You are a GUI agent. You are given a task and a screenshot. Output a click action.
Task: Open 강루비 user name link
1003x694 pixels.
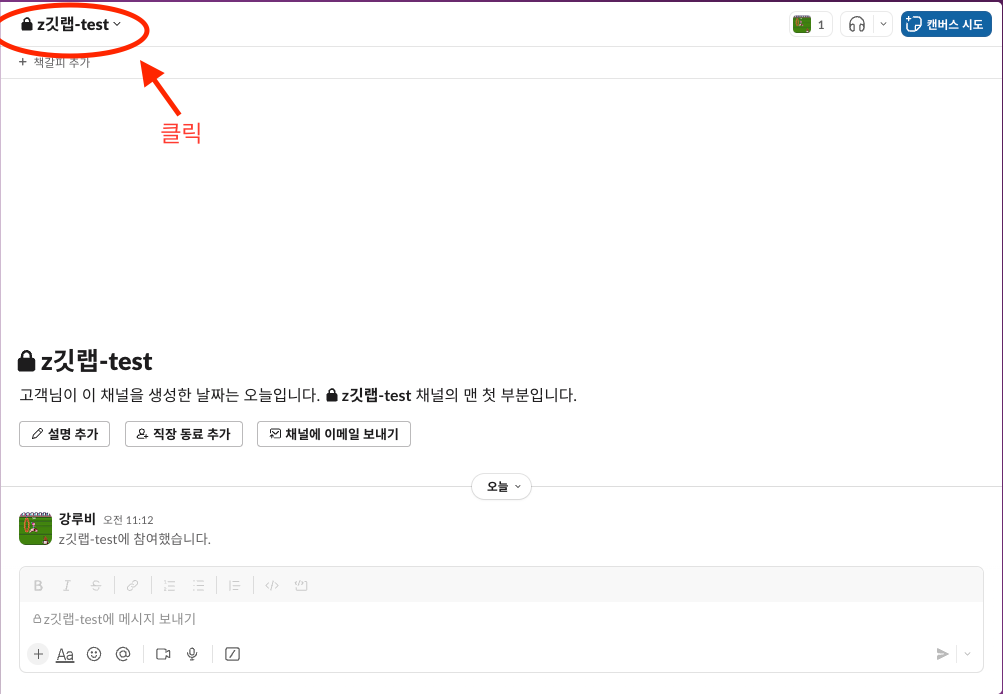coord(77,519)
